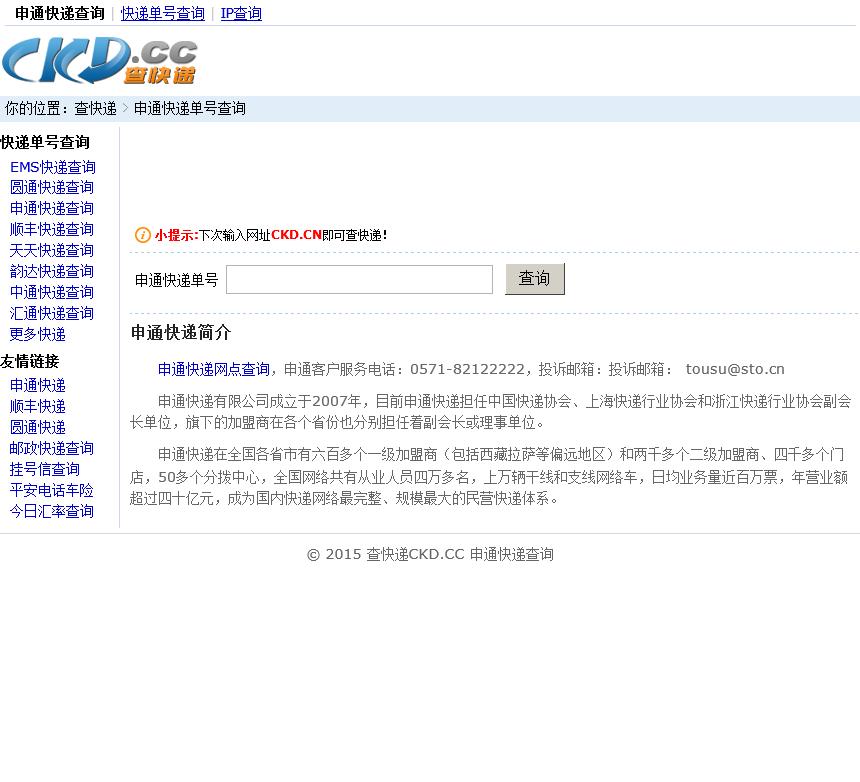This screenshot has width=860, height=782.
Task: Click the 申通快递单号 input label
Action: pyautogui.click(x=177, y=280)
